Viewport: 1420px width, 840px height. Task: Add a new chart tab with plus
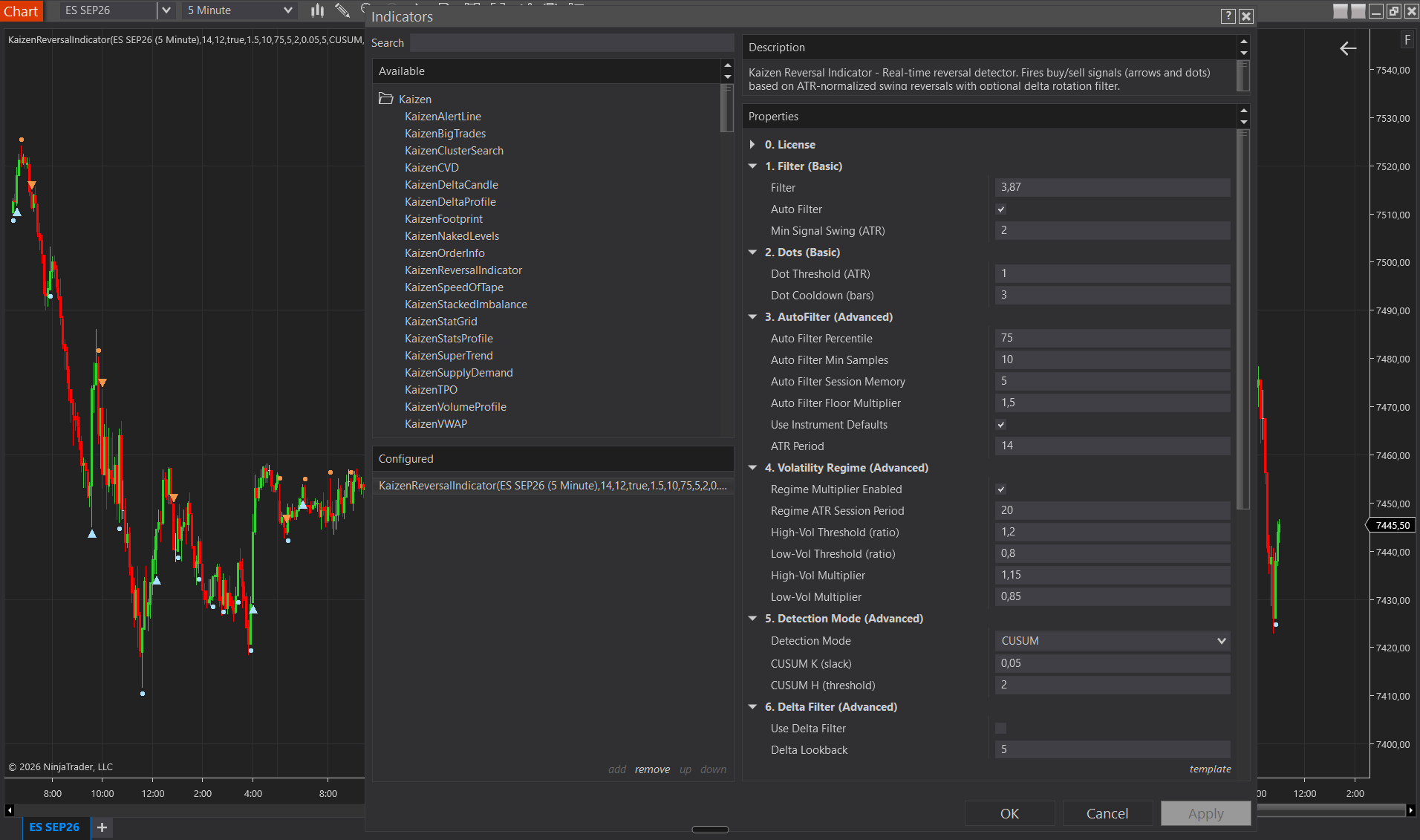pos(102,827)
